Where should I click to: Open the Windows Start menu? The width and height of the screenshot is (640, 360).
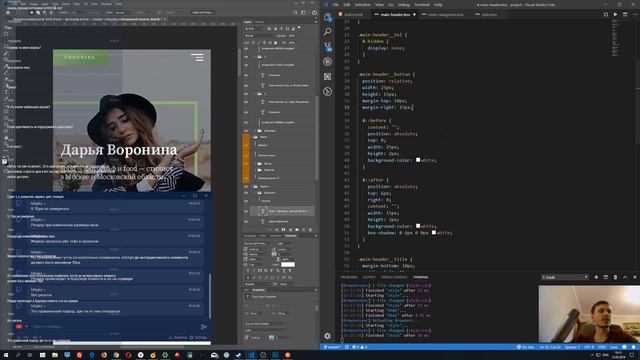click(x=6, y=355)
